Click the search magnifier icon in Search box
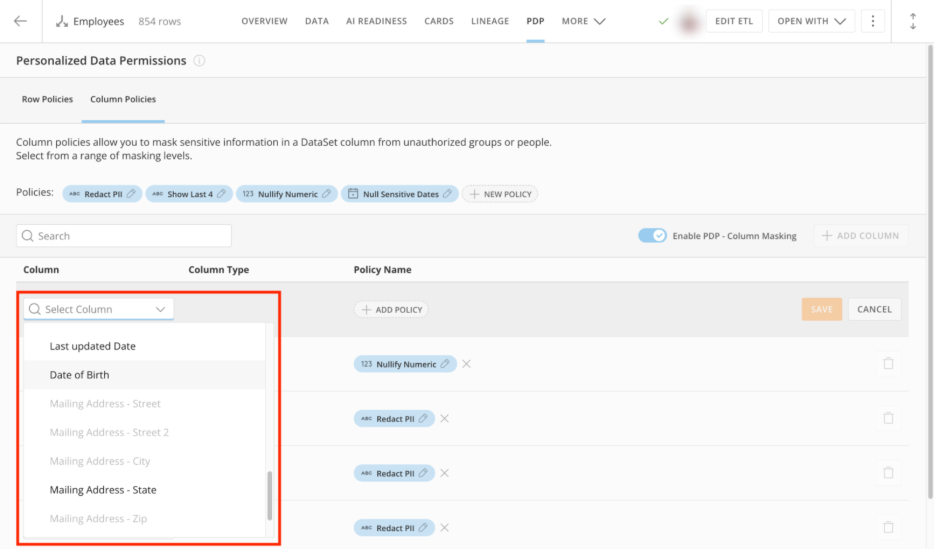Screen dimensions: 936x549 pos(27,236)
